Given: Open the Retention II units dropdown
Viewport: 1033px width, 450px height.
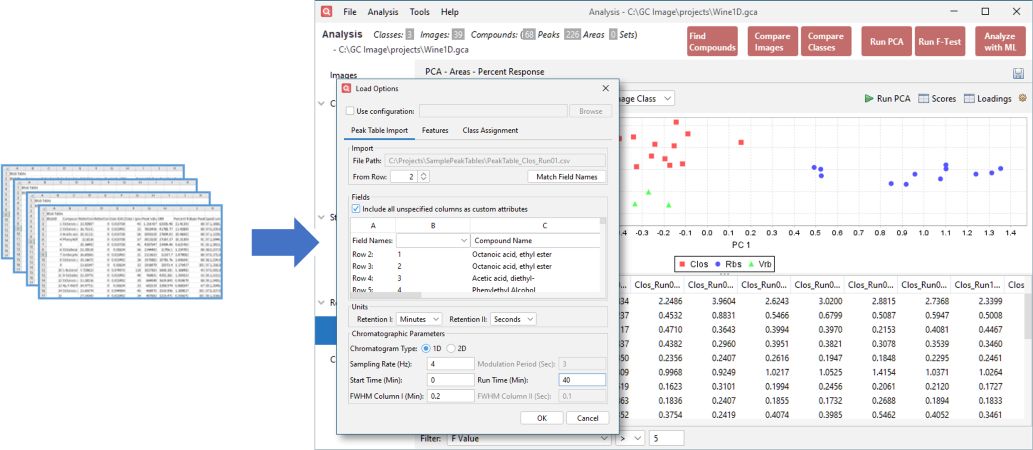Looking at the screenshot, I should [x=513, y=319].
